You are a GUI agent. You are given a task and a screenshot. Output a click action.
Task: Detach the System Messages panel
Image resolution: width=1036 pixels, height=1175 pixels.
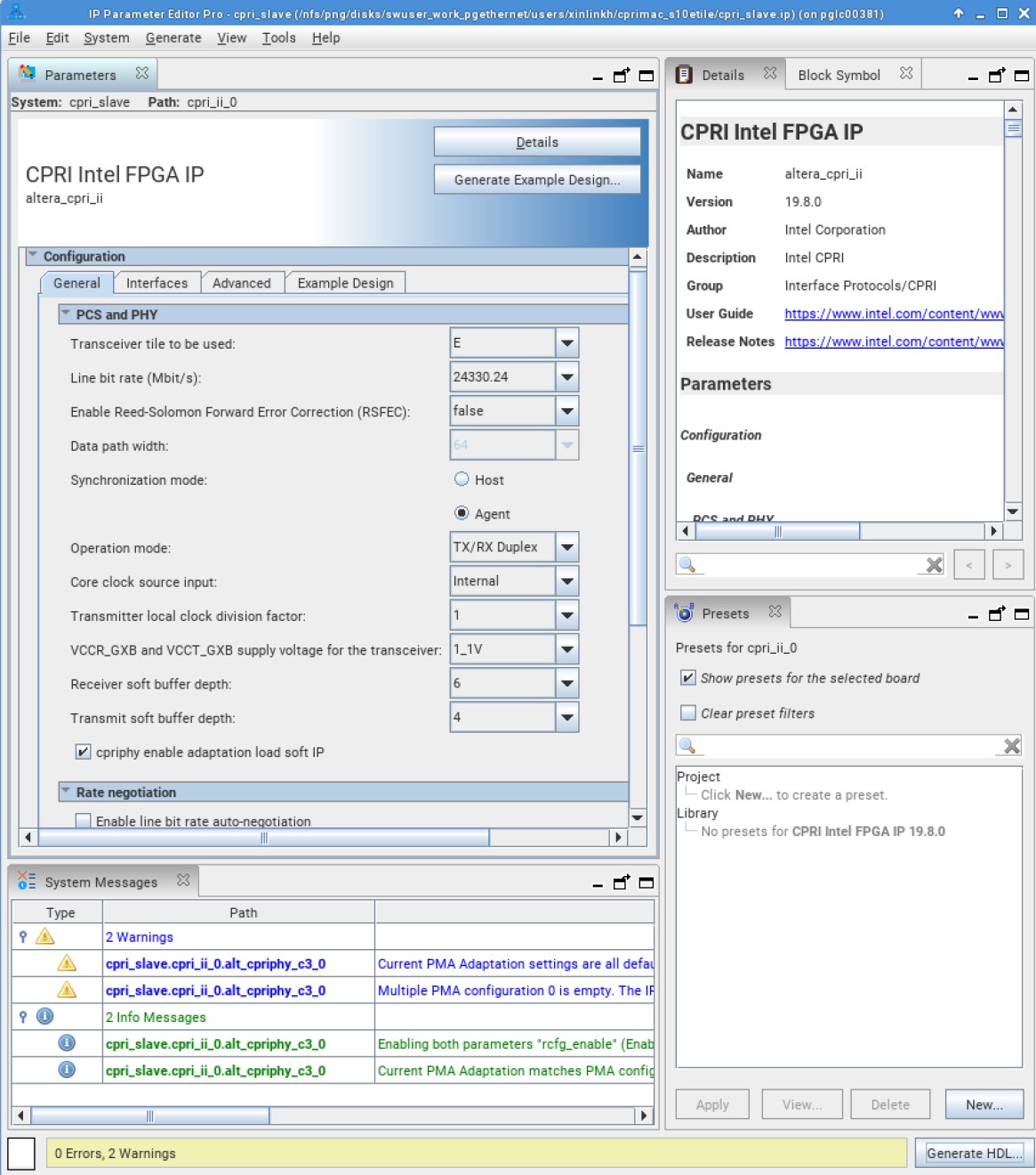(622, 882)
